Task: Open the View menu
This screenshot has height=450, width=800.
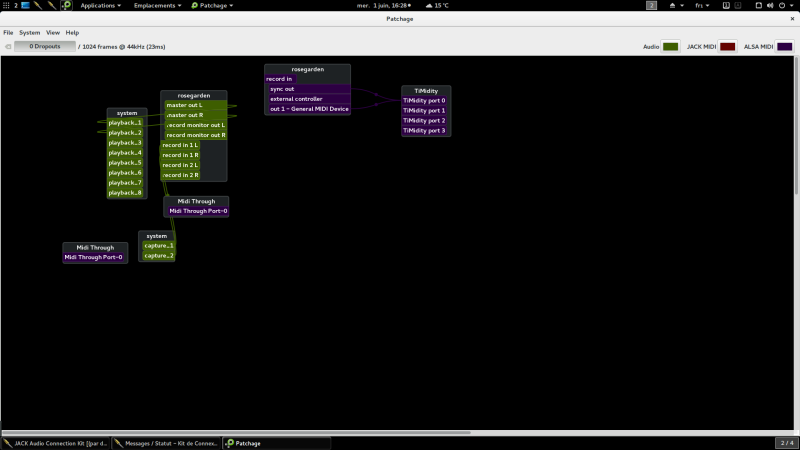Action: point(53,32)
